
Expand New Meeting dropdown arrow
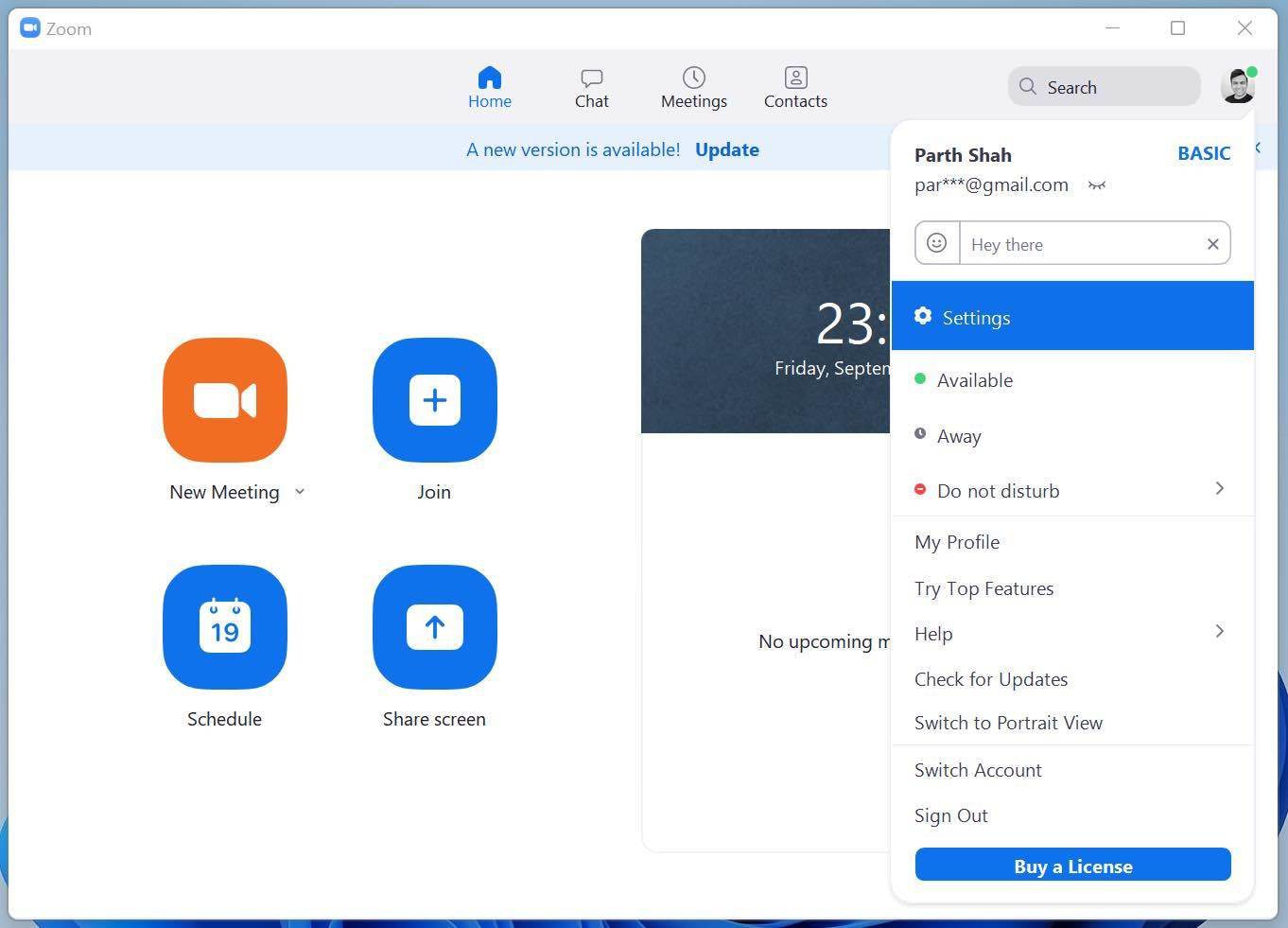point(300,492)
